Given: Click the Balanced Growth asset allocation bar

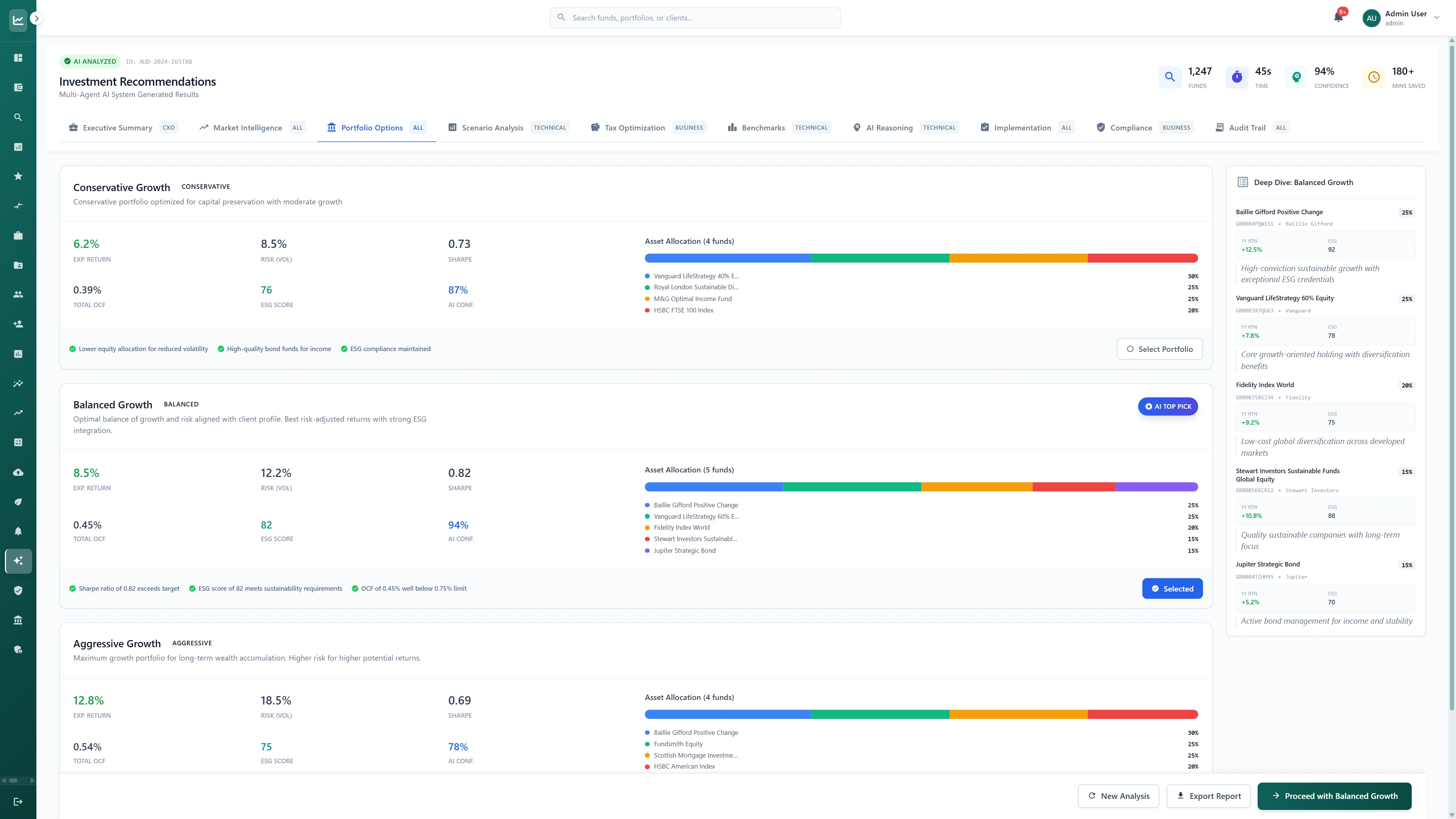Looking at the screenshot, I should (x=921, y=486).
